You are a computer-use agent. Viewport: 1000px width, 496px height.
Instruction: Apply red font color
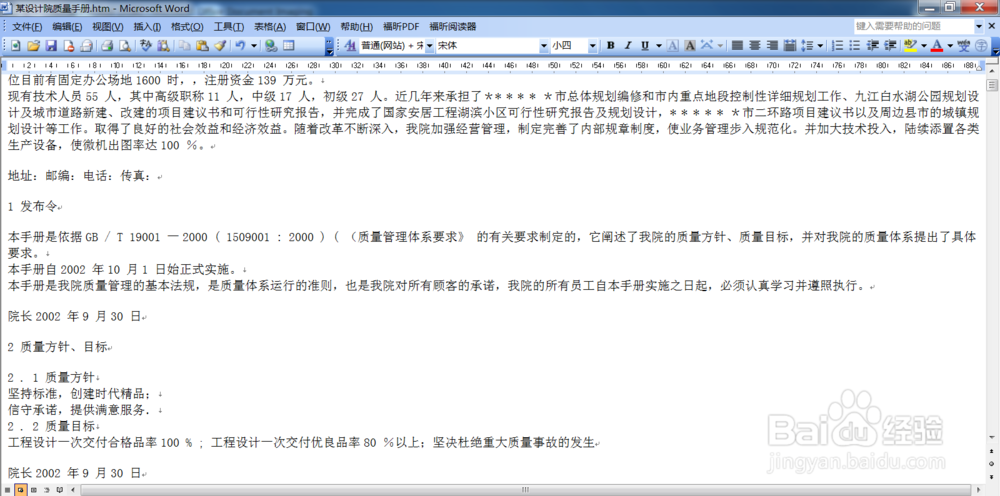tap(937, 45)
